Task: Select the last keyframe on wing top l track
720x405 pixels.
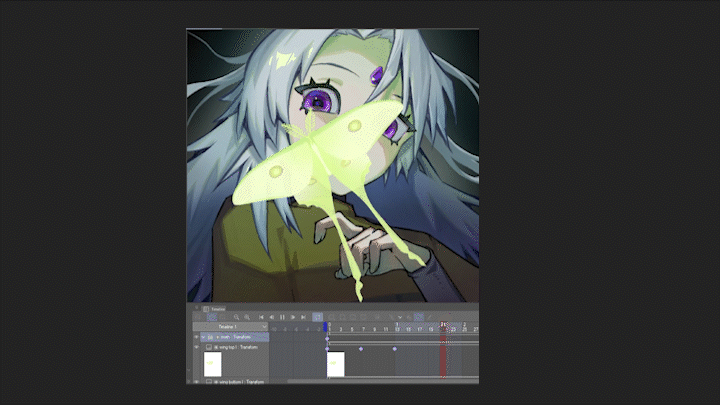Action: tap(394, 349)
